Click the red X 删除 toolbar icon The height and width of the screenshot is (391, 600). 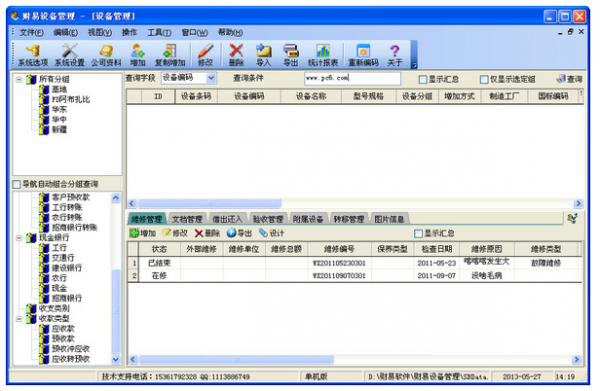pos(236,55)
